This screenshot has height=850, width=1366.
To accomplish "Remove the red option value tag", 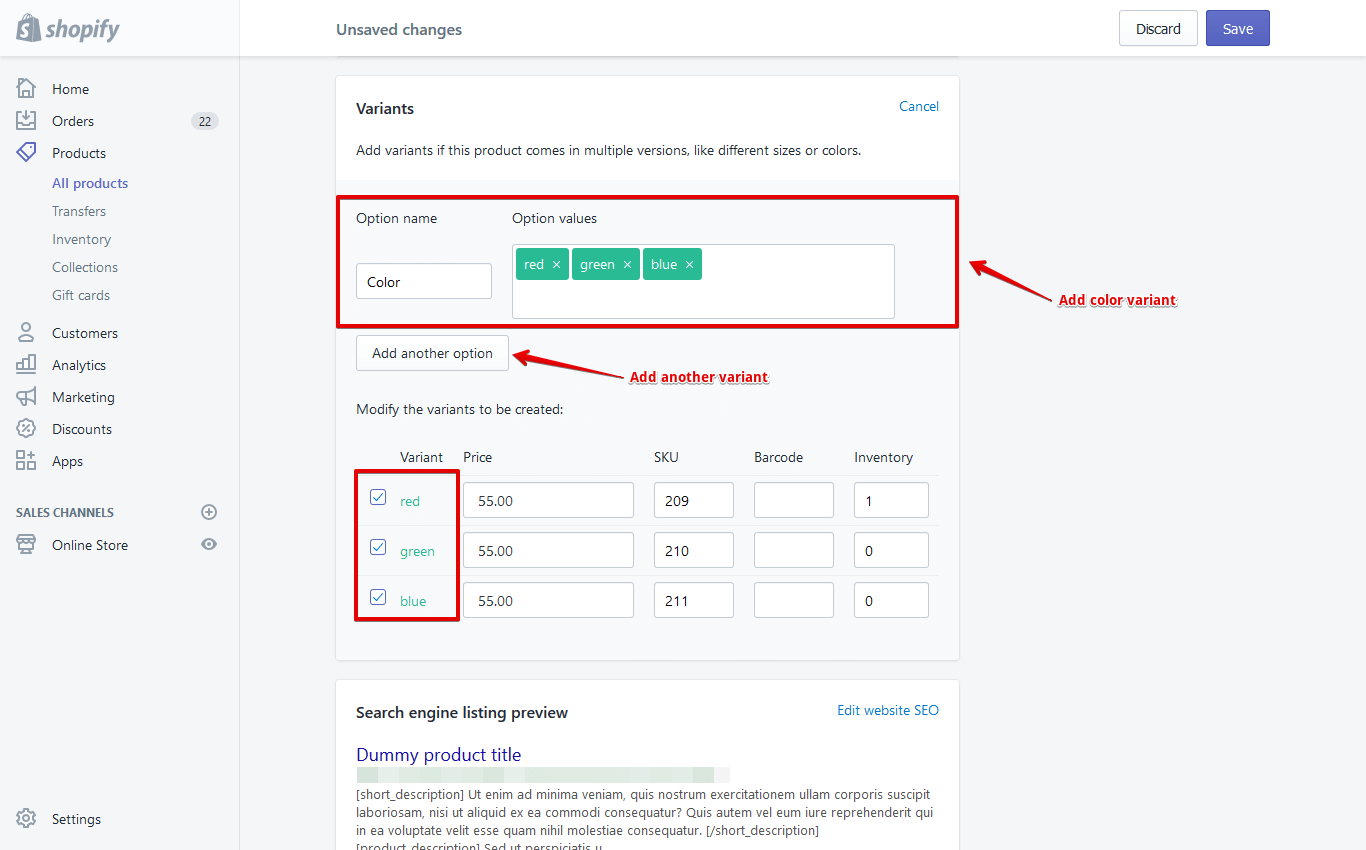I will (556, 265).
